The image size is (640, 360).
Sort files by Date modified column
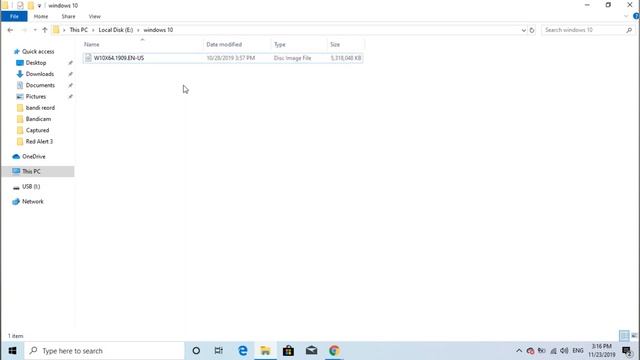coord(224,44)
